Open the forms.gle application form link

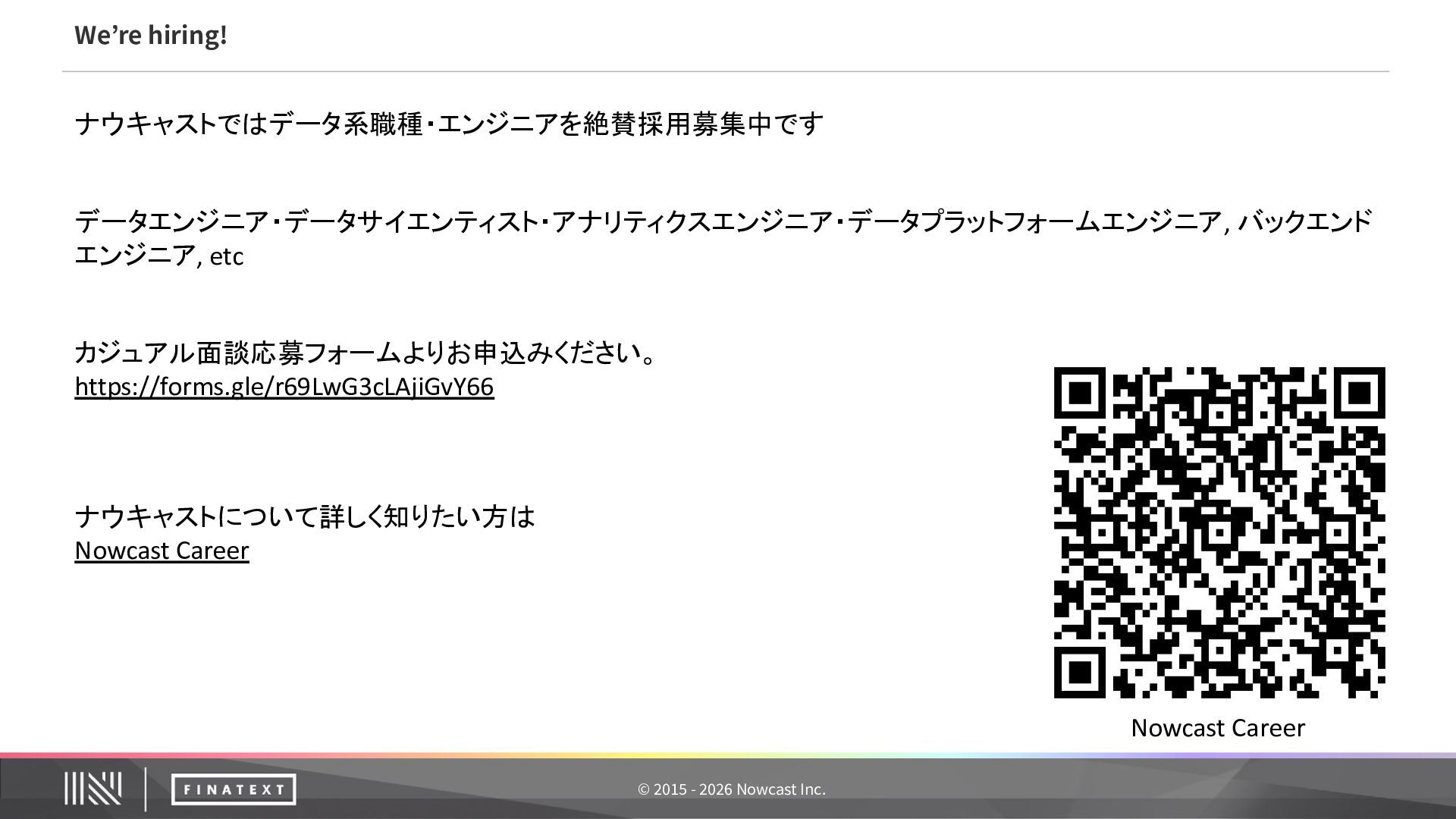point(284,387)
